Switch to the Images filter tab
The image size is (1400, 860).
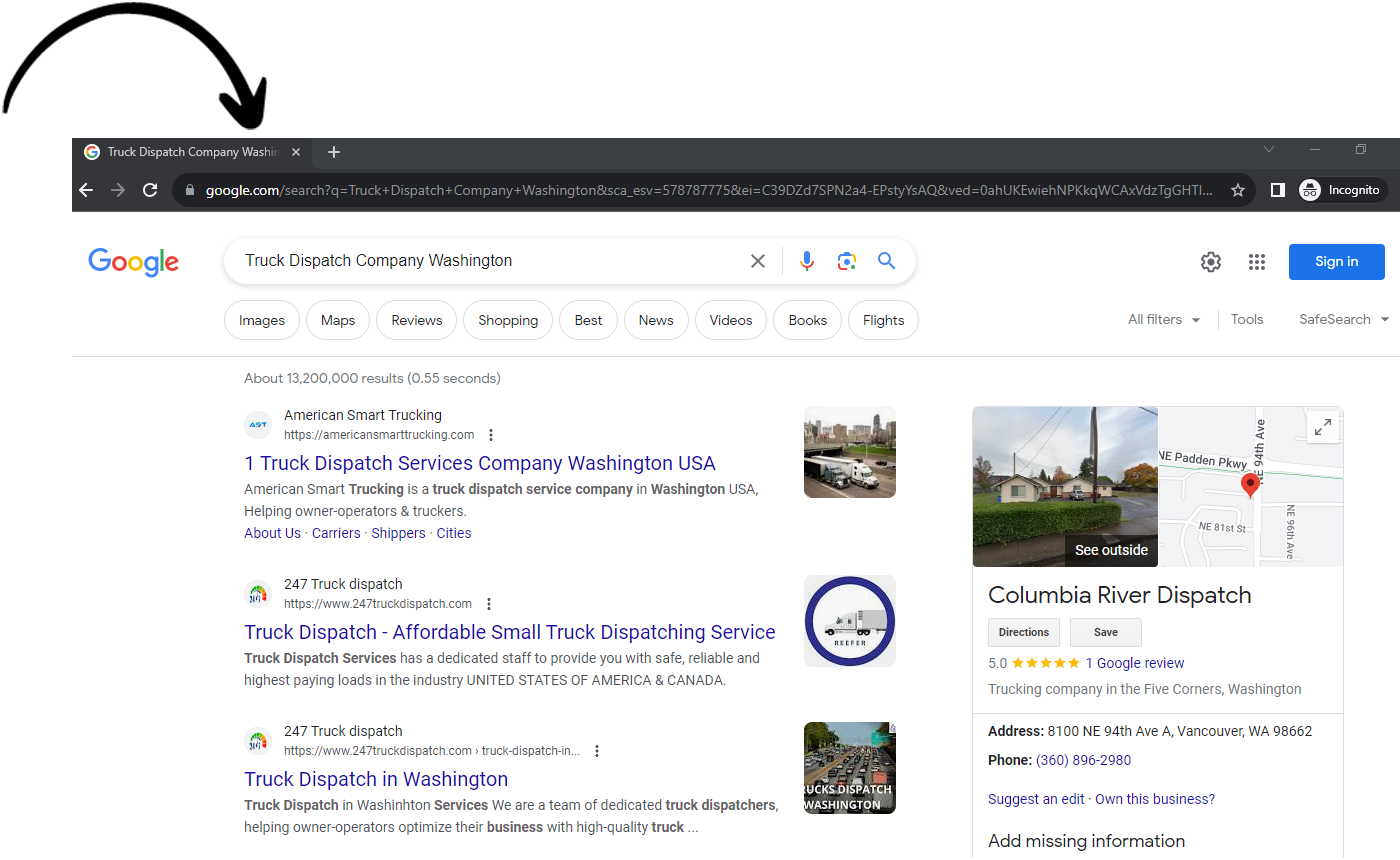[262, 321]
